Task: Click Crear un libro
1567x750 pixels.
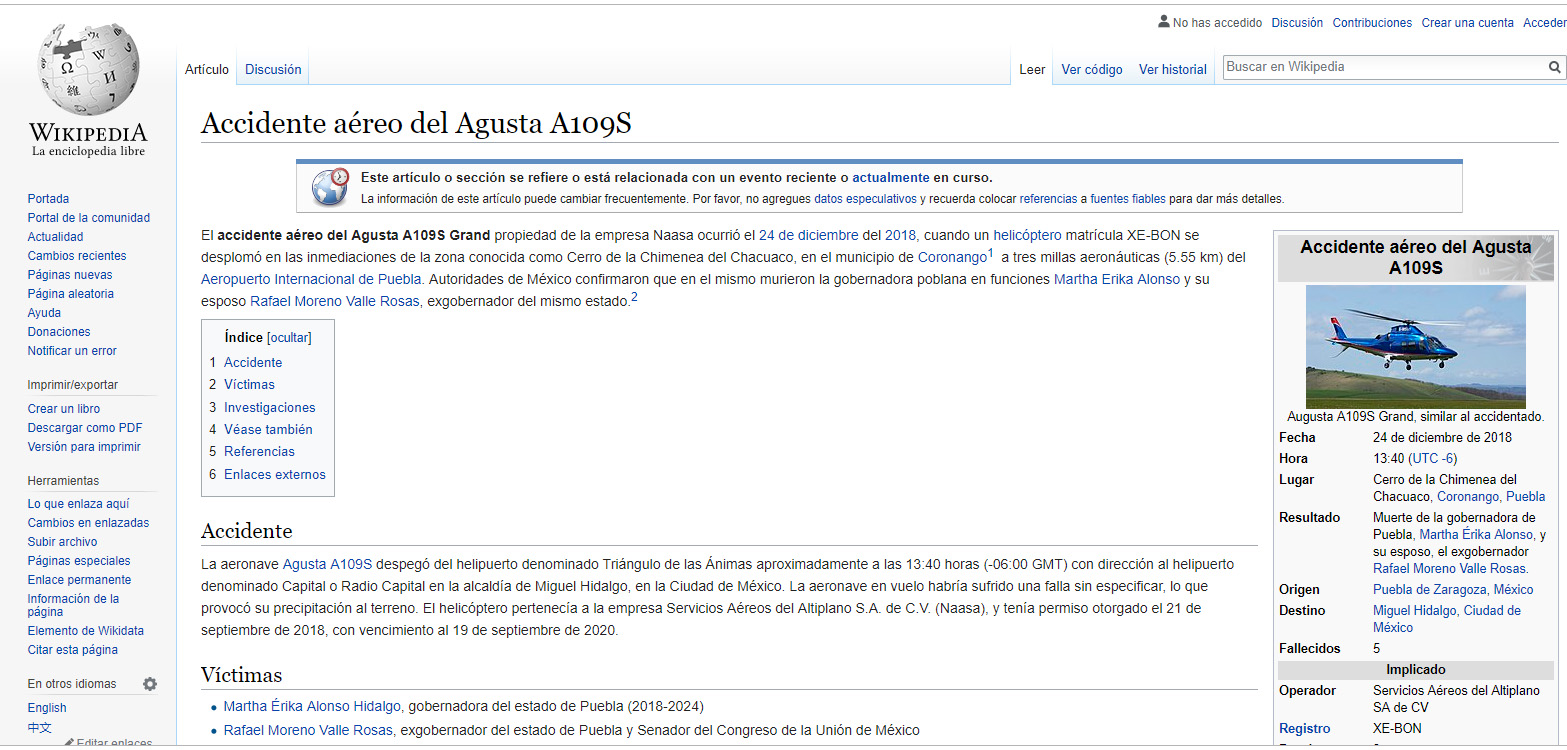Action: pyautogui.click(x=64, y=409)
